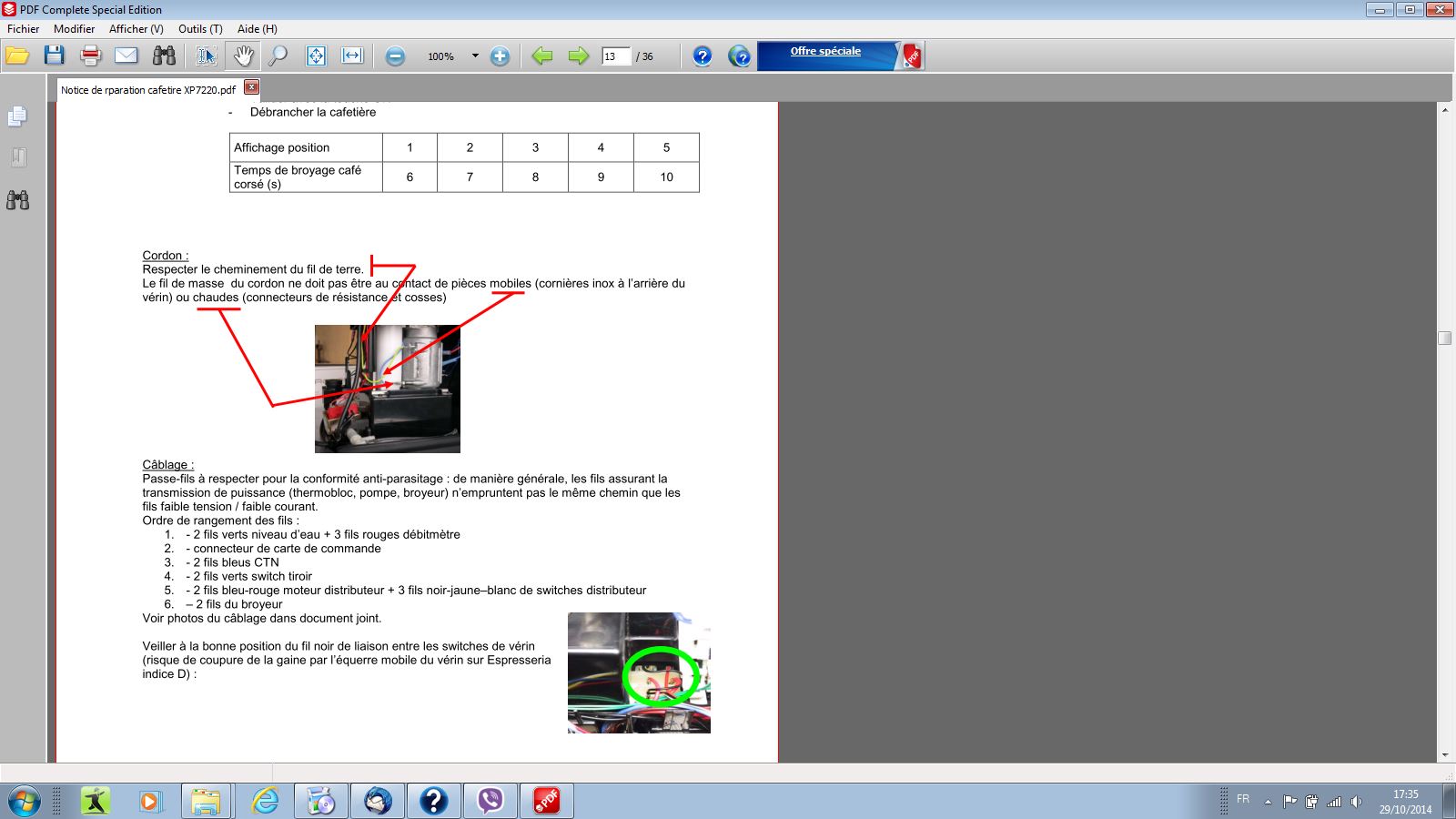Send the PDF by email

click(126, 56)
